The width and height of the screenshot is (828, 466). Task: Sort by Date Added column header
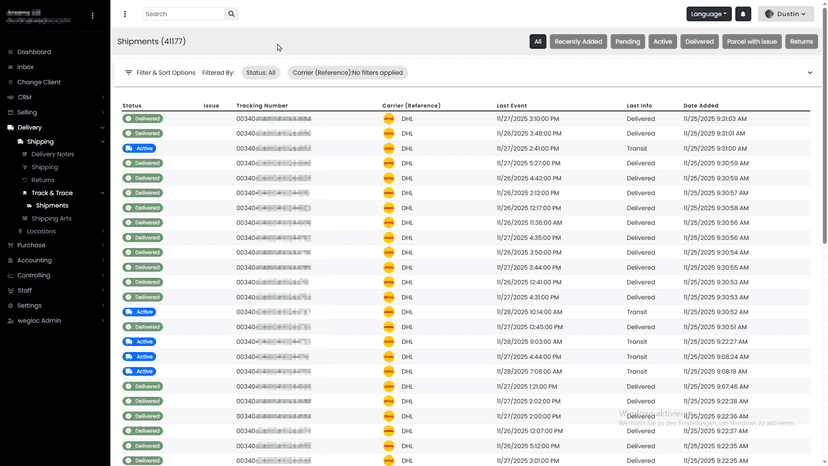click(x=701, y=106)
